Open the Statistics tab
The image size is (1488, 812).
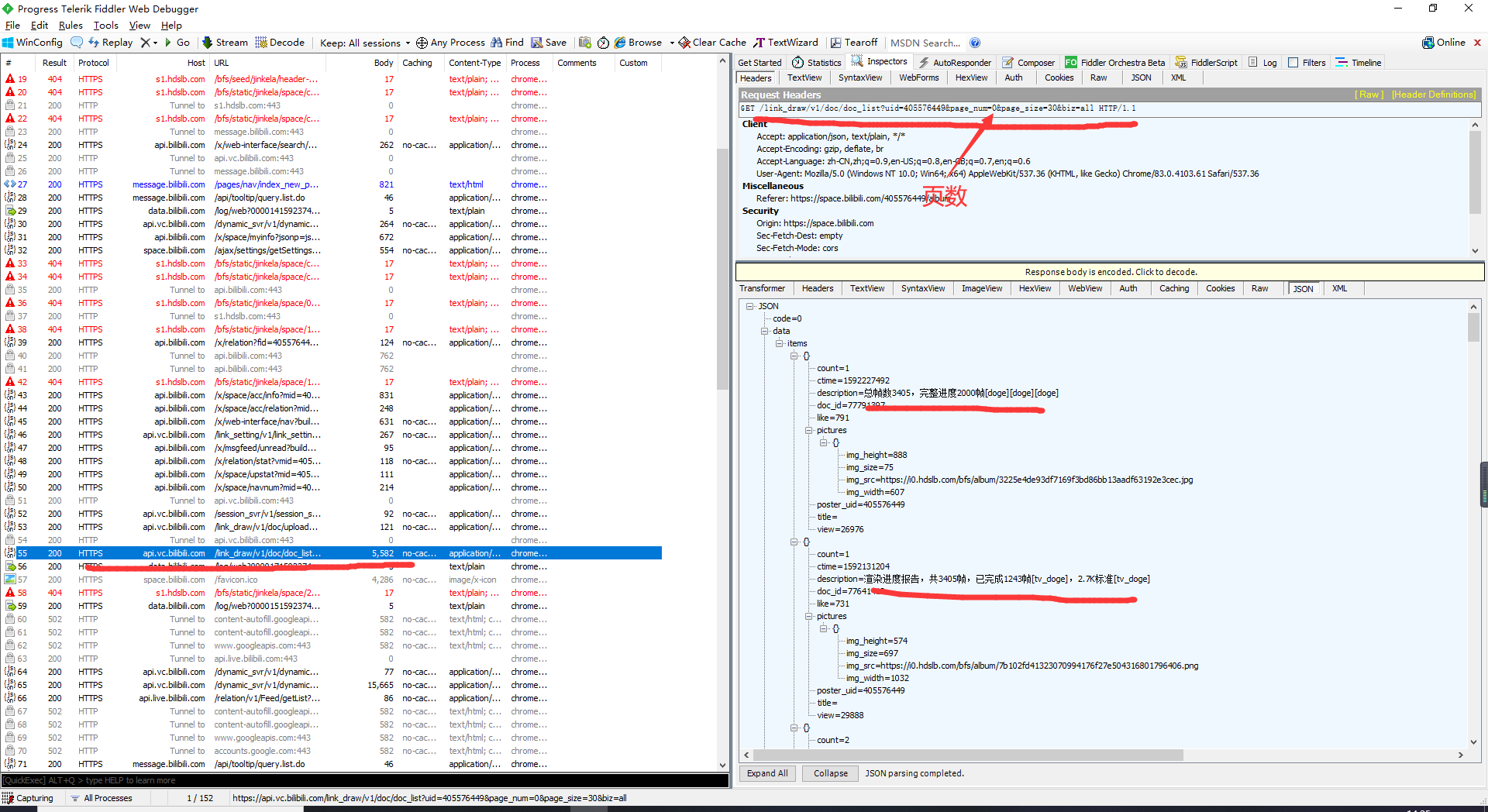coord(817,63)
